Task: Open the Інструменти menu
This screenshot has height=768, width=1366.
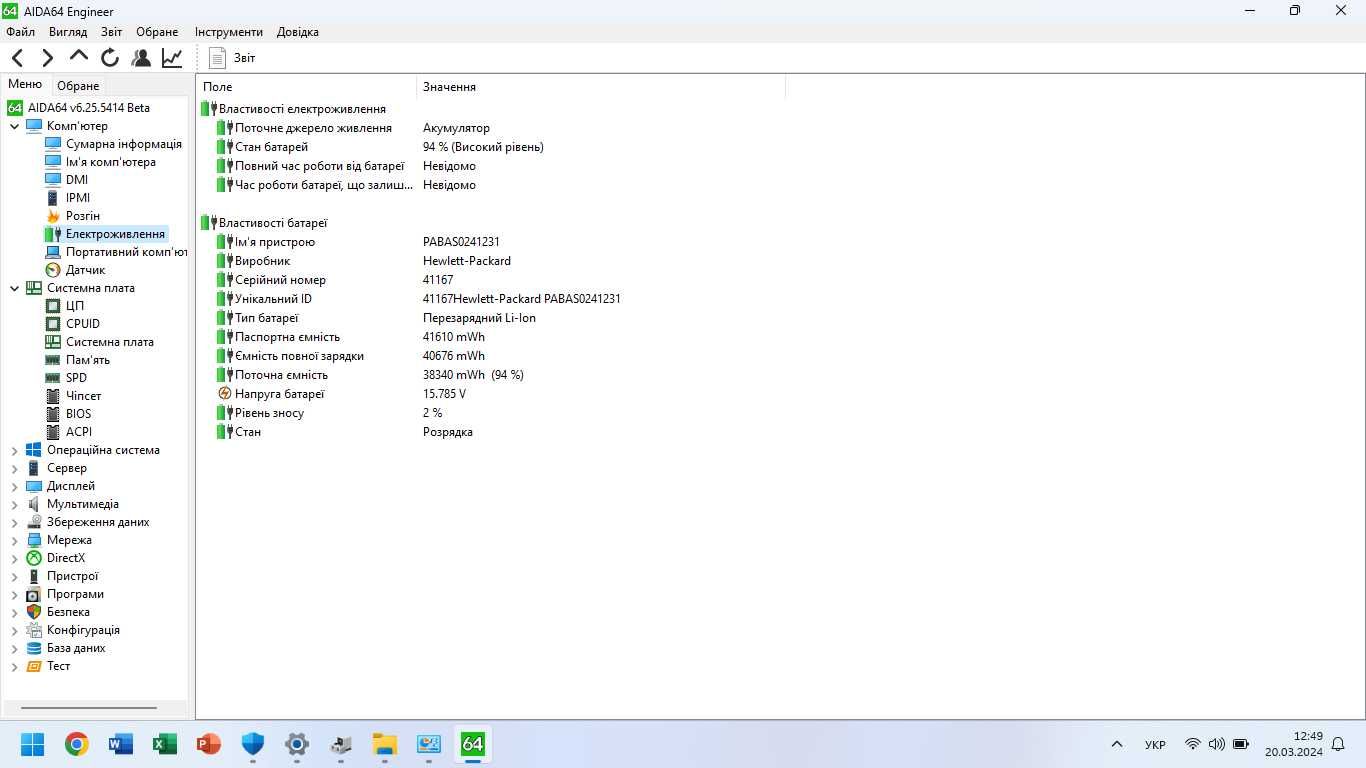Action: click(x=229, y=32)
